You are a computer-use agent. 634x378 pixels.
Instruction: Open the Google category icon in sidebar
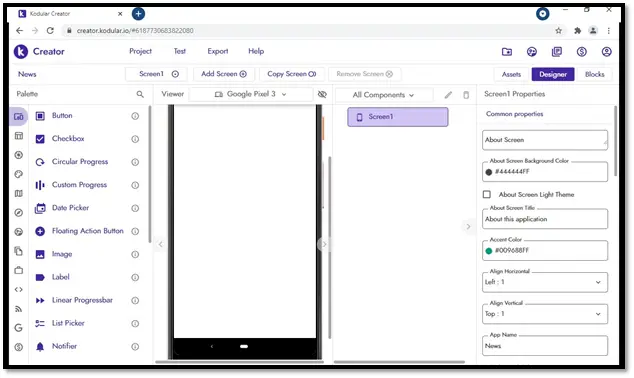pos(19,328)
